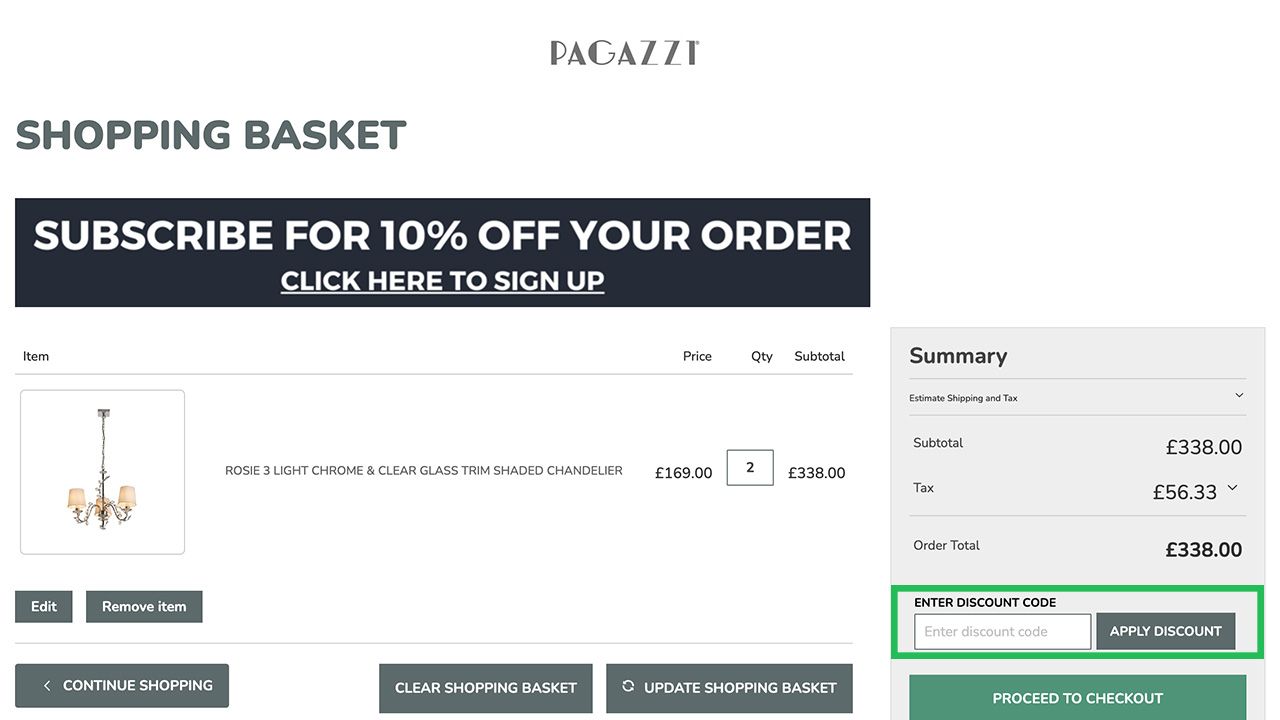Open the Rosie chandelier product thumbnail
This screenshot has width=1280, height=720.
[102, 472]
